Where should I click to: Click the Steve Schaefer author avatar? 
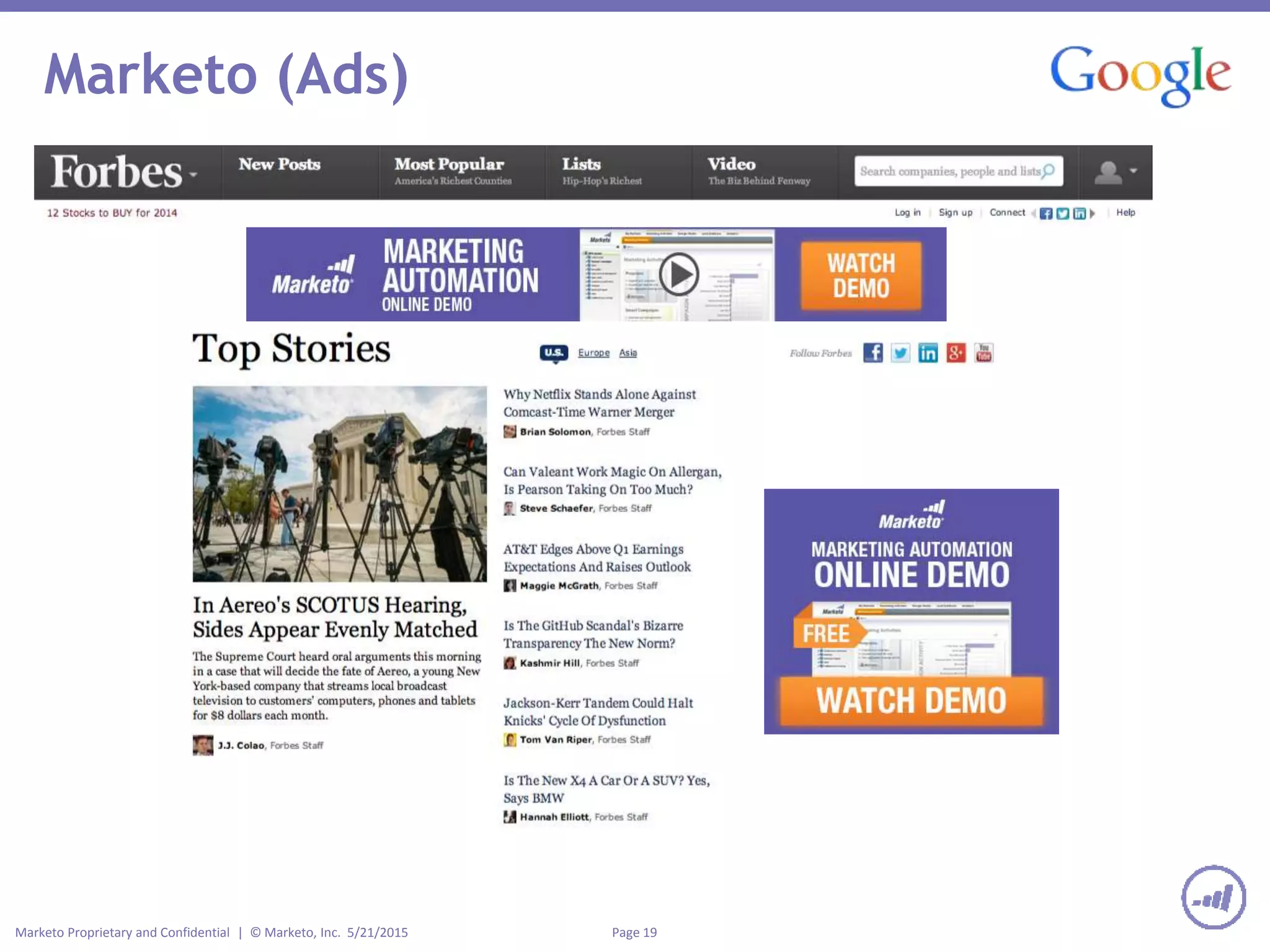click(x=510, y=509)
